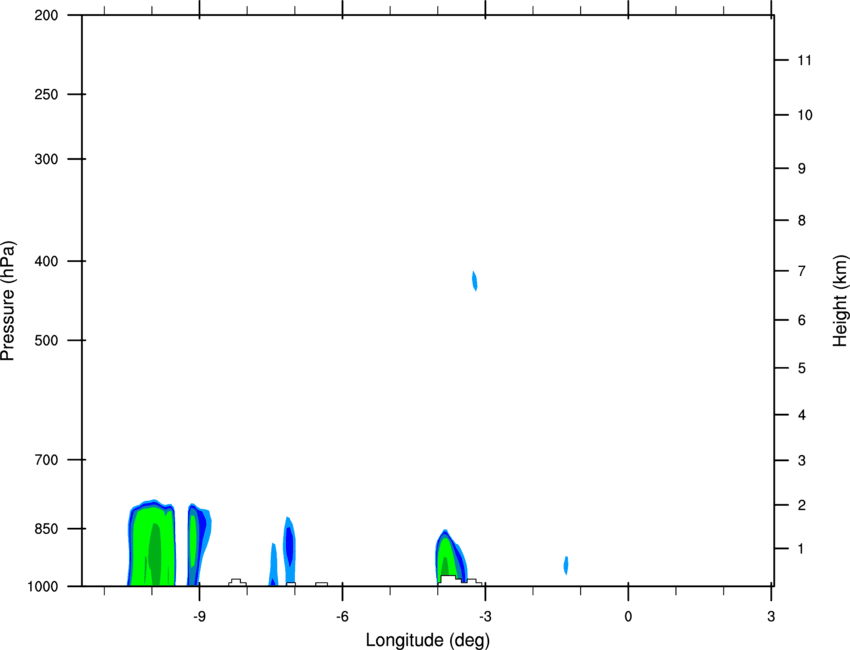Click height tick label 10
This screenshot has height=650, width=850.
pyautogui.click(x=805, y=115)
